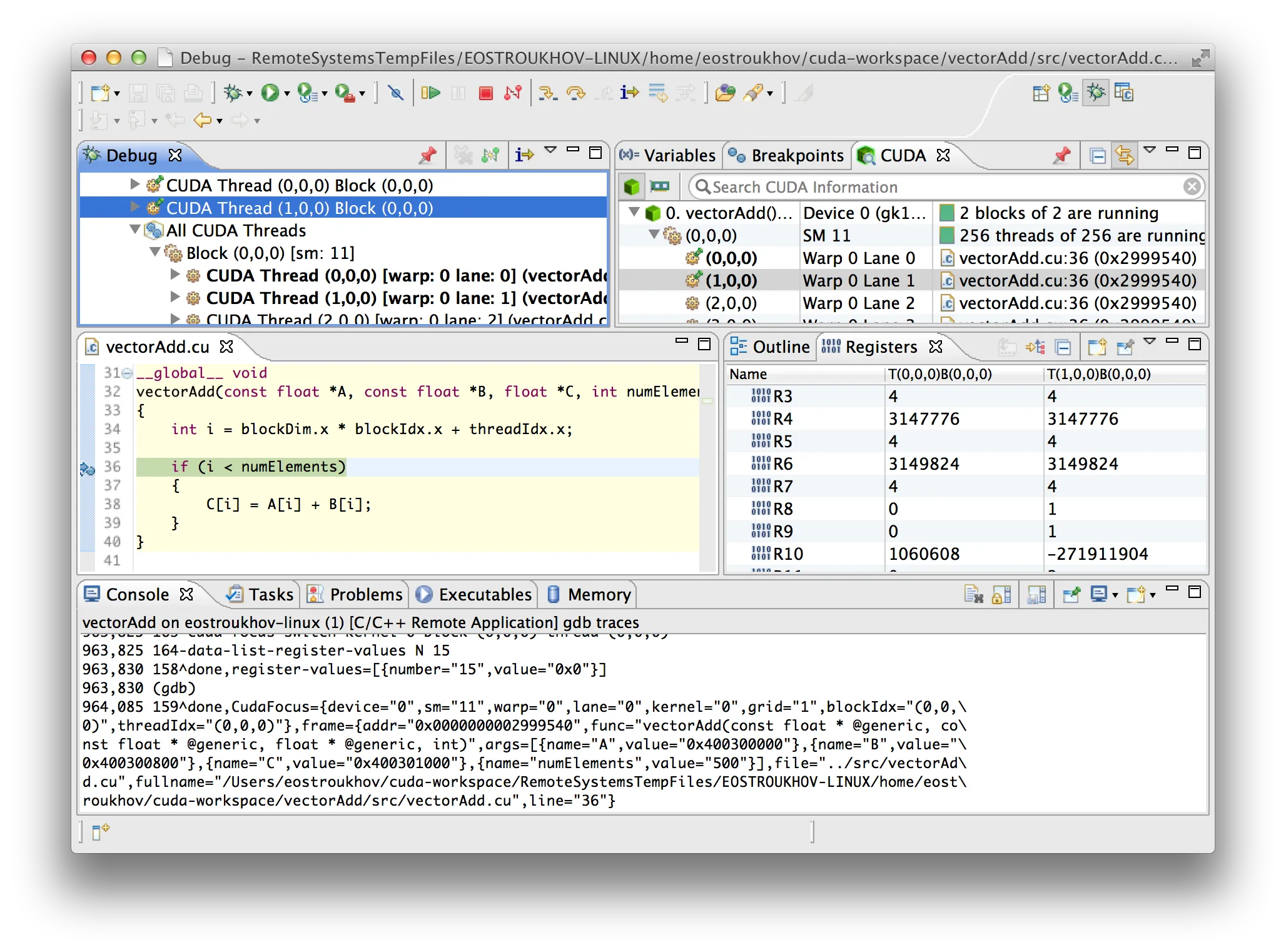1286x952 pixels.
Task: Click the Pin to Debug Context registers icon
Action: click(1125, 346)
